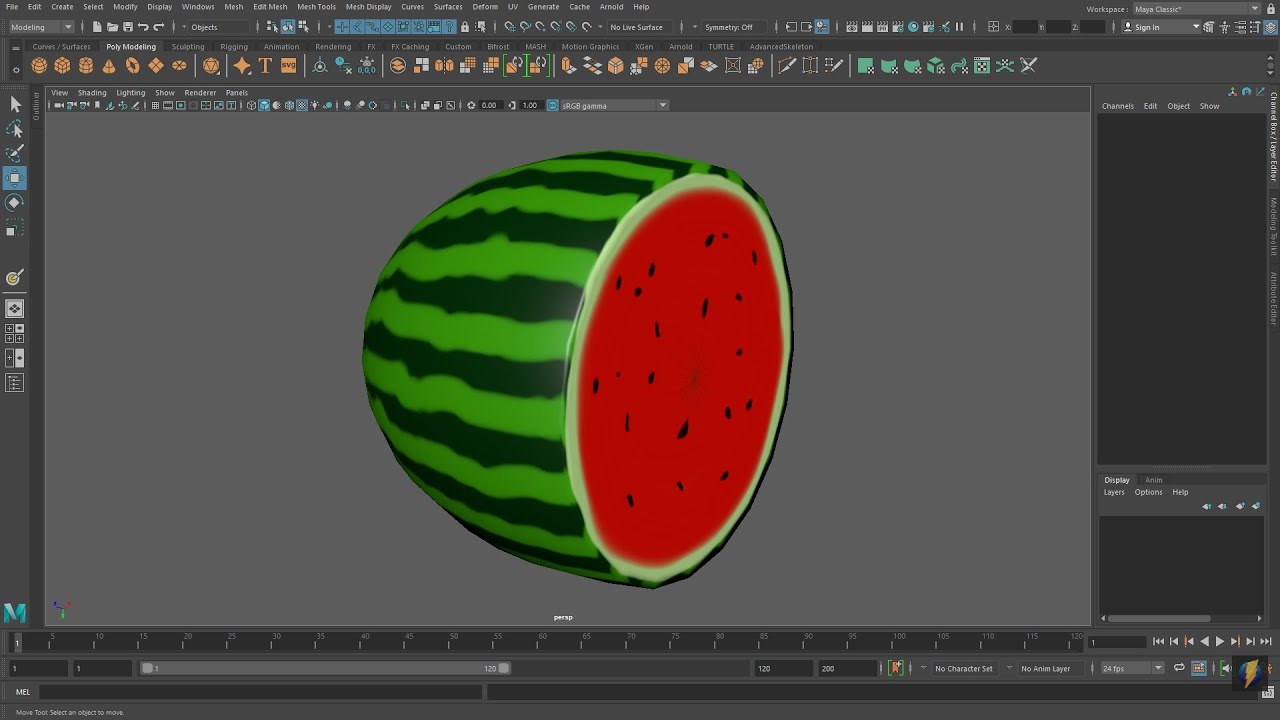
Task: Create a polygon cone from the shelf
Action: click(109, 66)
